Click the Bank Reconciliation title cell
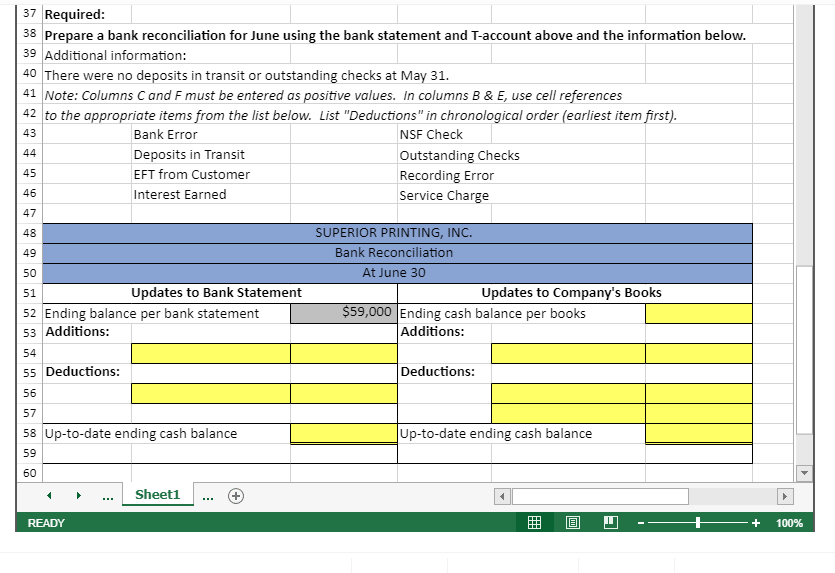Image resolution: width=835 pixels, height=573 pixels. pos(397,253)
